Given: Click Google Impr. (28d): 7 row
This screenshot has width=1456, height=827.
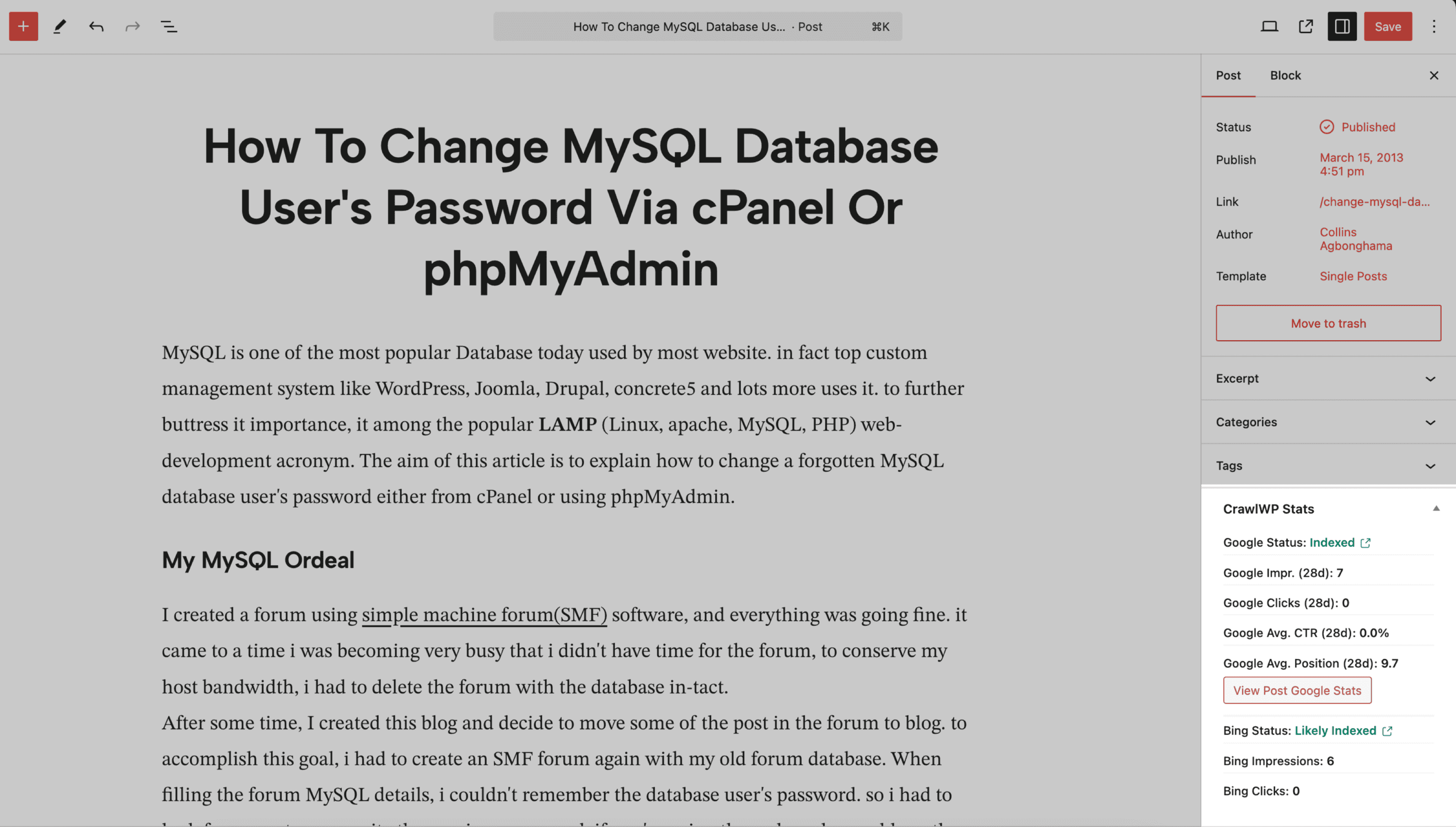Looking at the screenshot, I should tap(1328, 572).
